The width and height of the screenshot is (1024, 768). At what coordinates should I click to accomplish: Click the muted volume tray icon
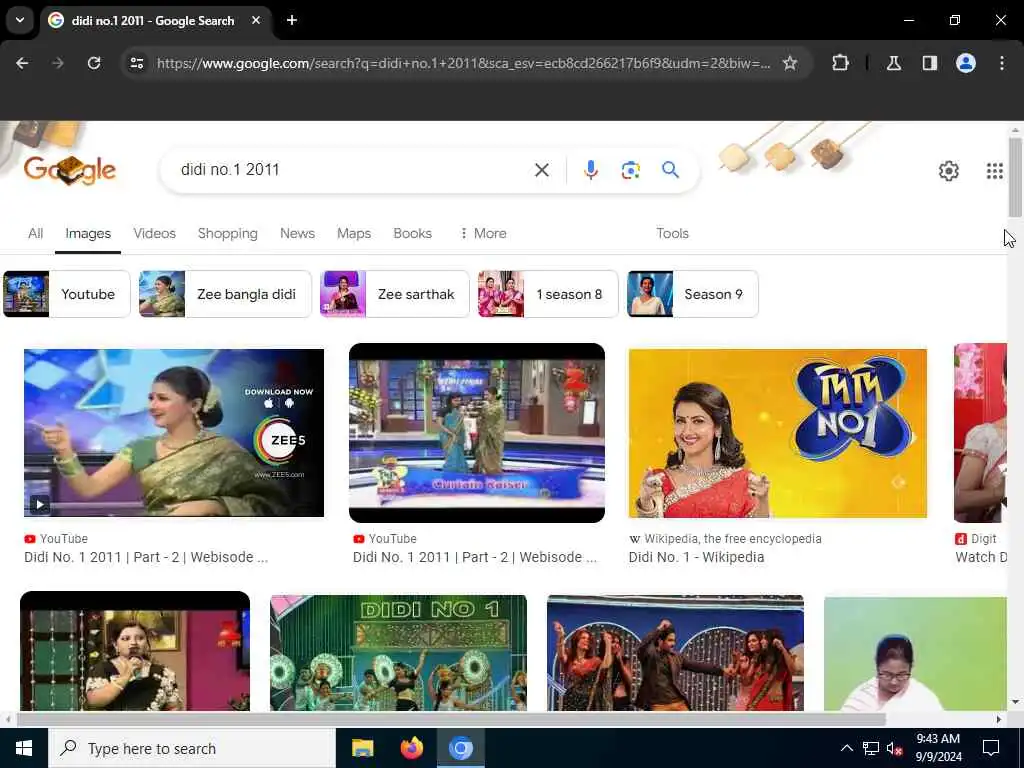pos(895,748)
